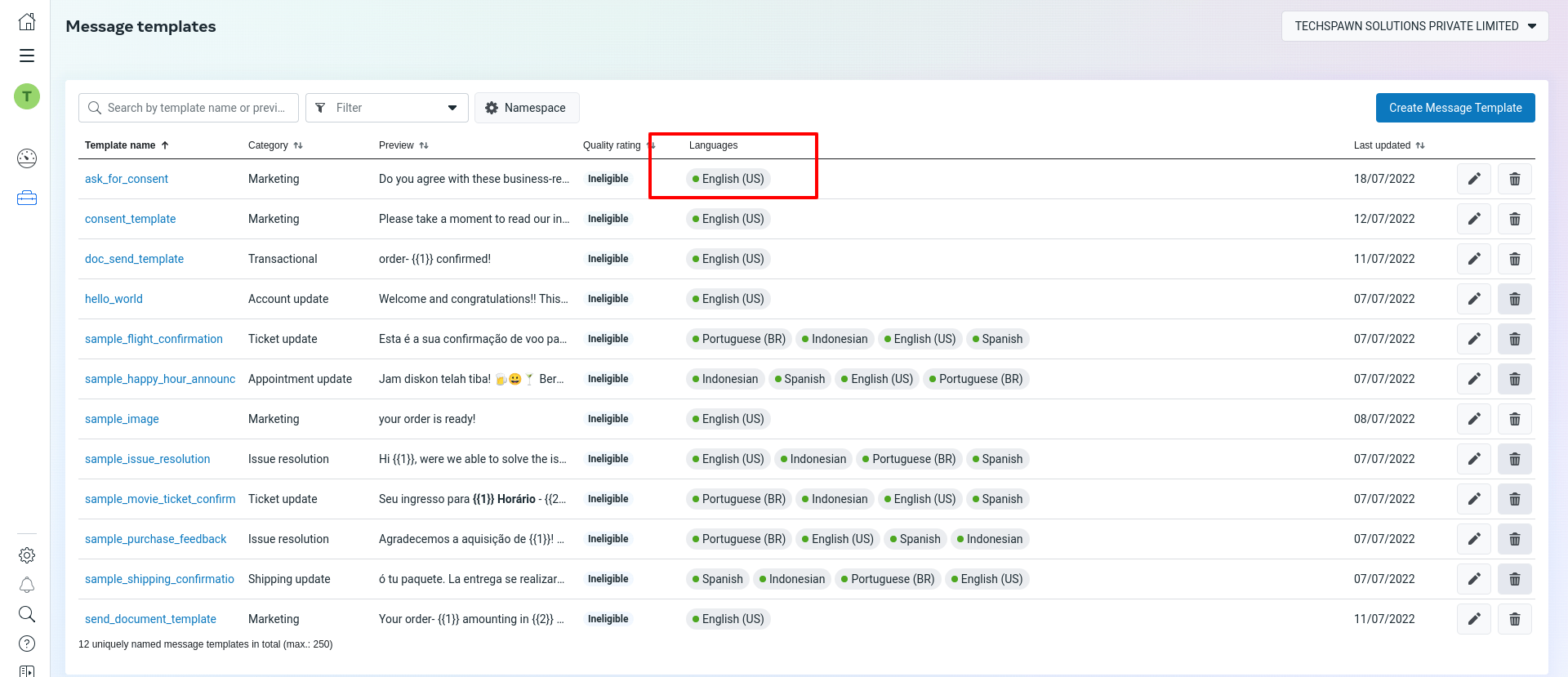The width and height of the screenshot is (1568, 677).
Task: Open settings gear in sidebar
Action: 27,555
